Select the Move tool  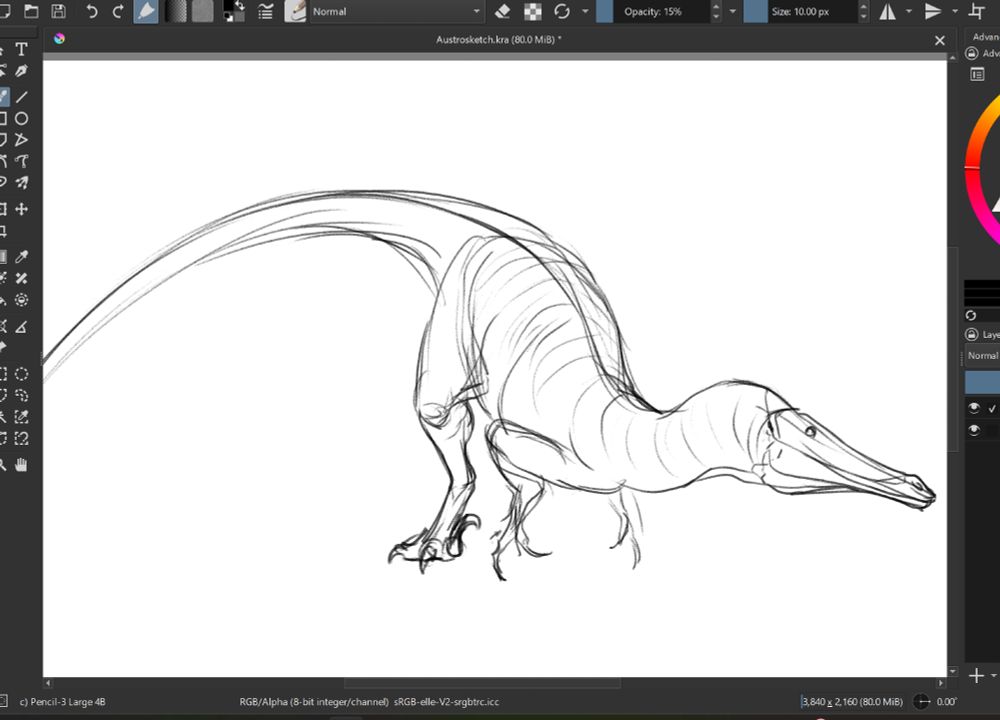pos(22,209)
